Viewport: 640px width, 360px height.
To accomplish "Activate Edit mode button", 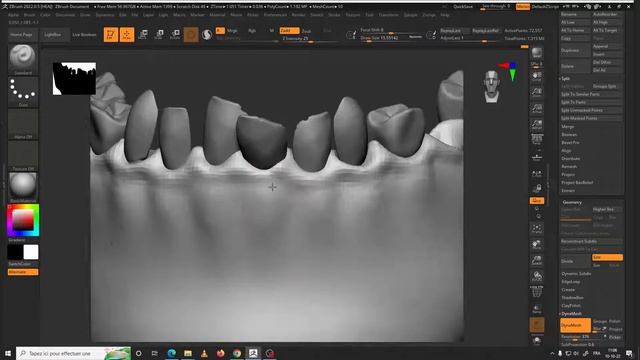I will pos(111,35).
